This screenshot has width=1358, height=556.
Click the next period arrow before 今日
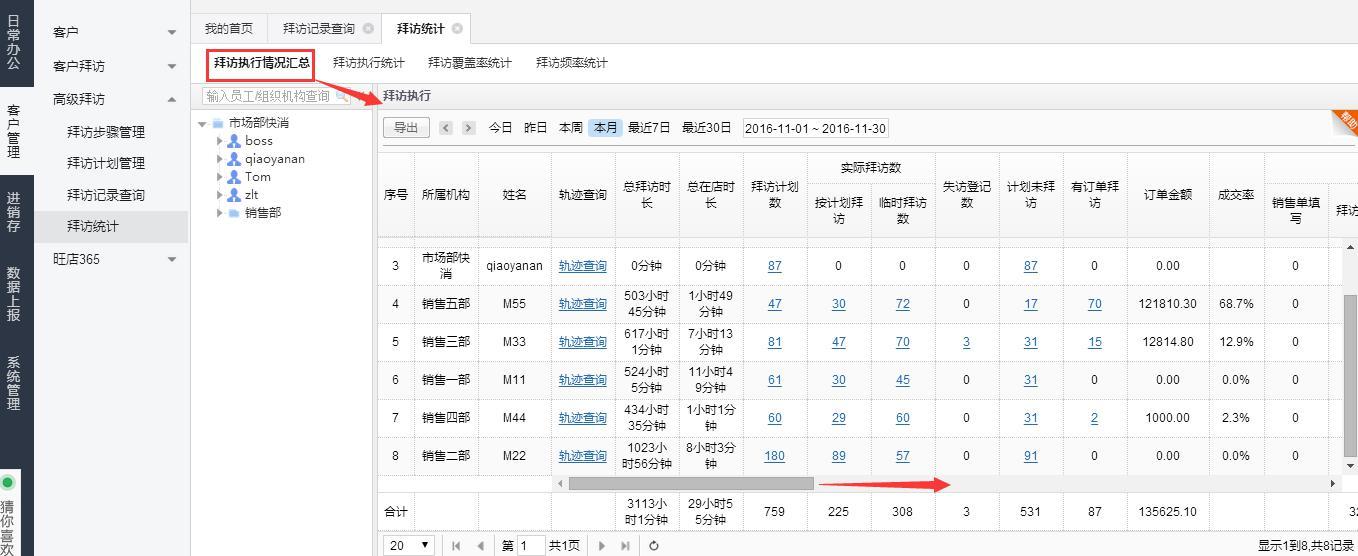468,128
